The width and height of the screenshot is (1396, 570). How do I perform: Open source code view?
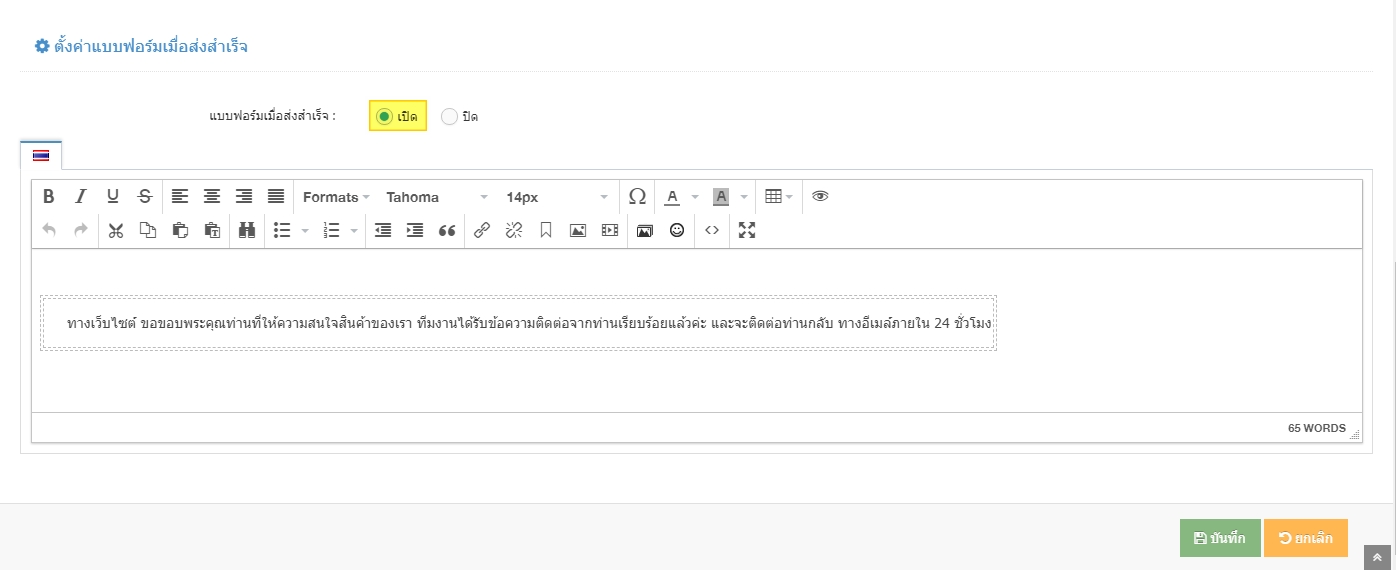(712, 230)
